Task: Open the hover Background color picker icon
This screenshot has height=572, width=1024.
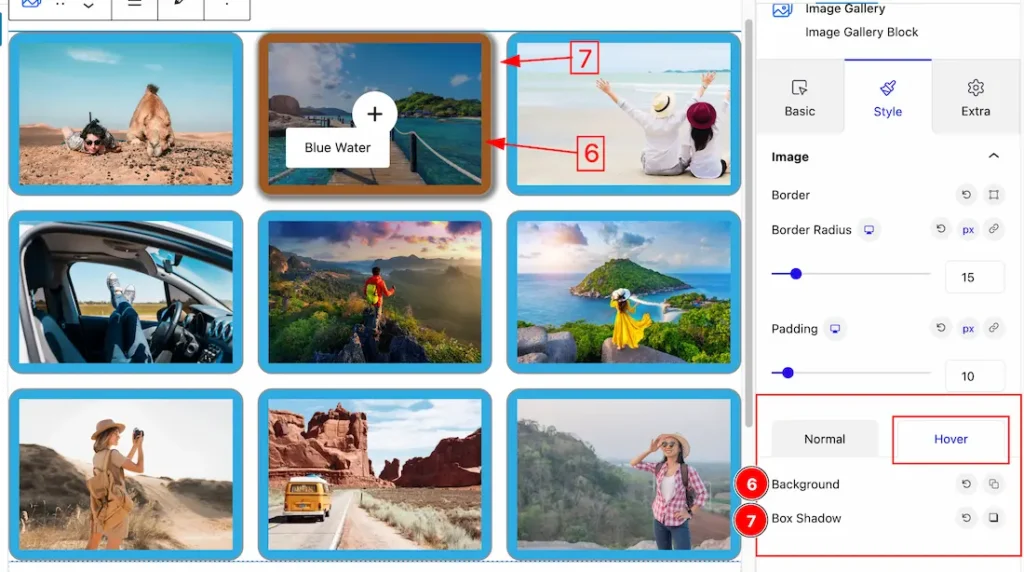Action: click(993, 484)
